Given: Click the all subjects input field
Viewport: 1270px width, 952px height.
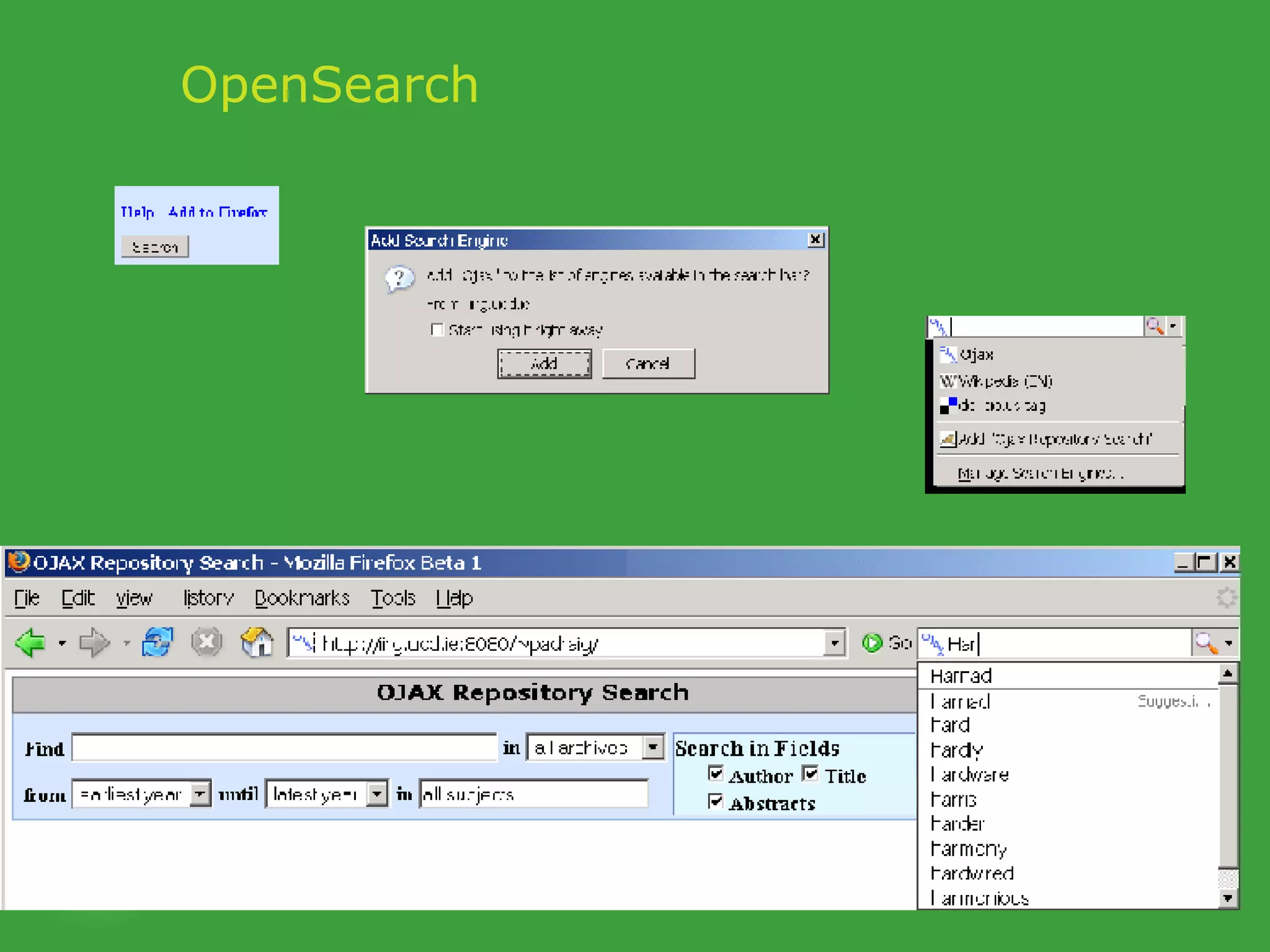Looking at the screenshot, I should tap(534, 793).
